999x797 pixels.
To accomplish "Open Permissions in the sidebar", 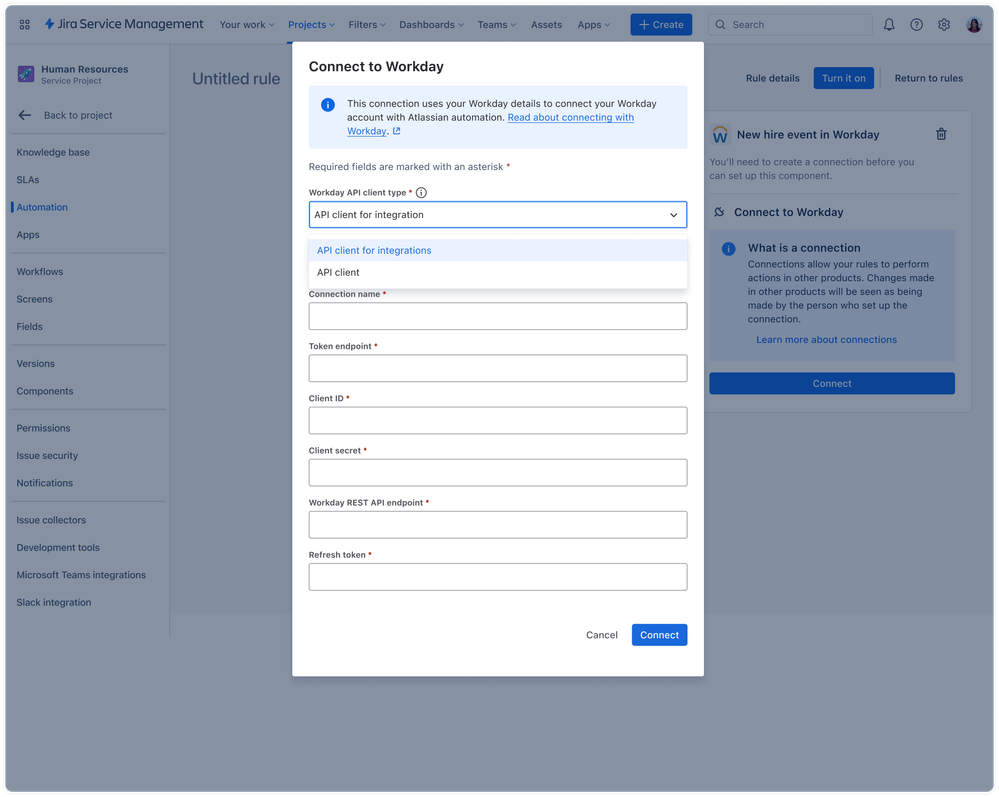I will [43, 428].
